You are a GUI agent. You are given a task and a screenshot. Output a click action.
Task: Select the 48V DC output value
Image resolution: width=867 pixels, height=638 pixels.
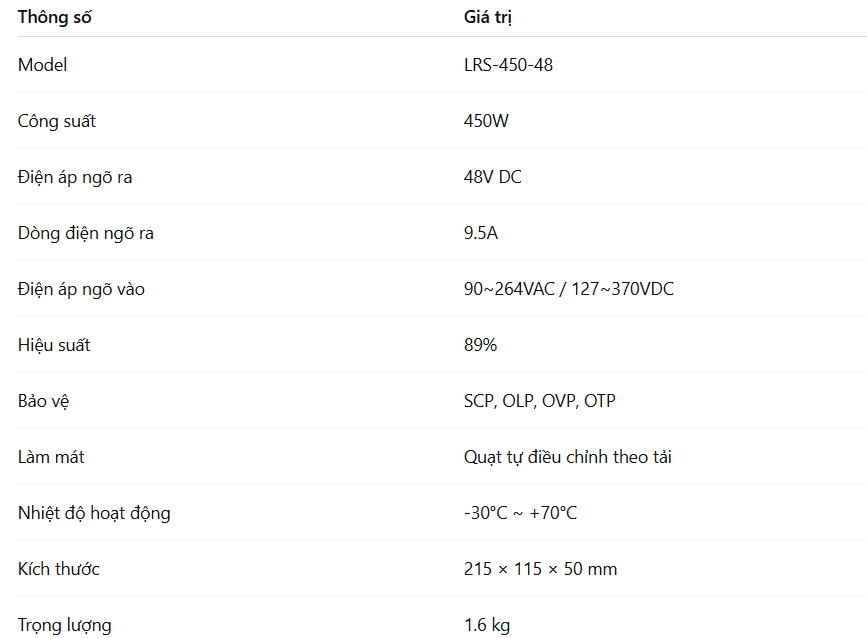[x=492, y=177]
